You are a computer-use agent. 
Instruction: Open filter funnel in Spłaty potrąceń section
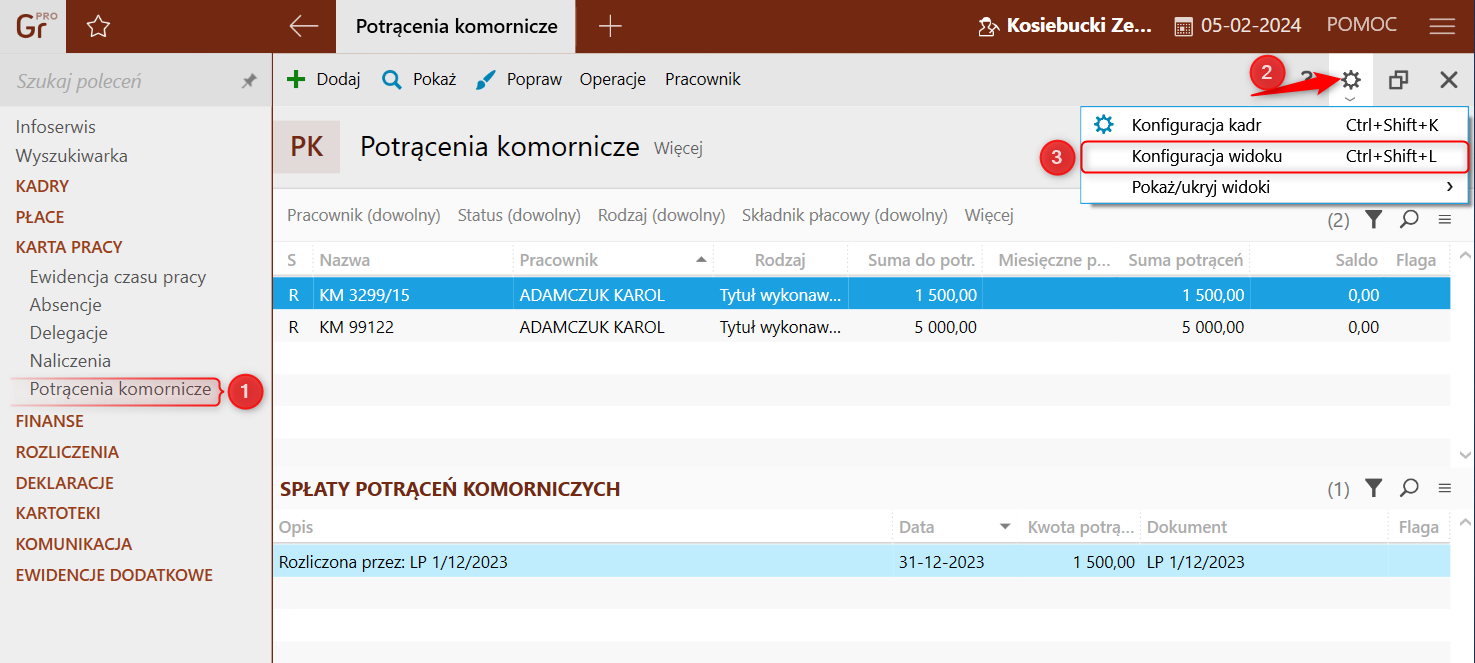[1374, 487]
